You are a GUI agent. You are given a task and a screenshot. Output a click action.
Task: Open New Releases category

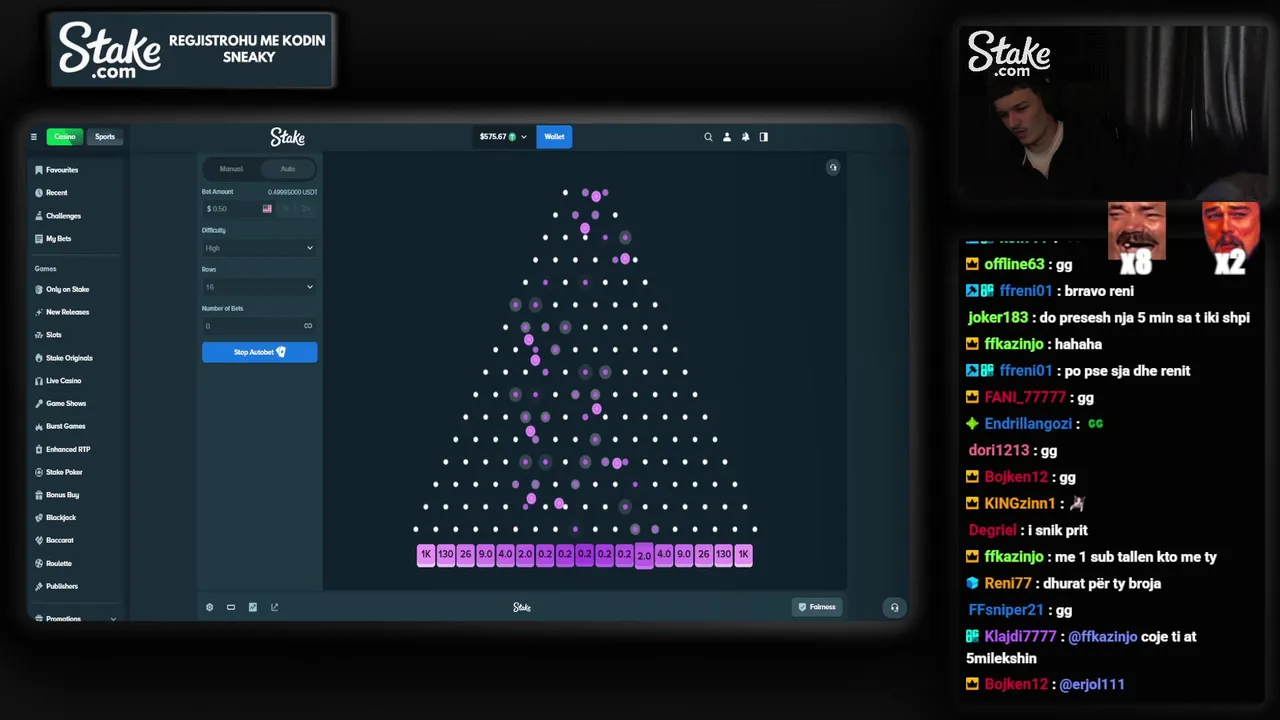click(x=67, y=312)
